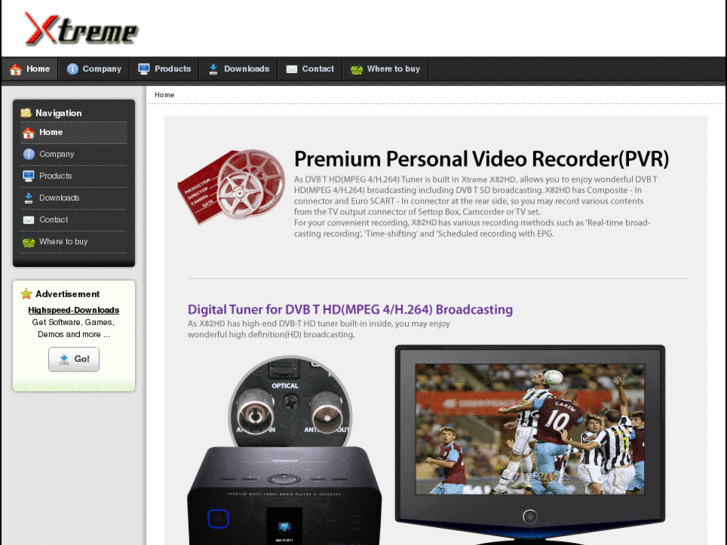This screenshot has width=727, height=545.
Task: Click the download arrow icon in the top bar
Action: pos(213,69)
